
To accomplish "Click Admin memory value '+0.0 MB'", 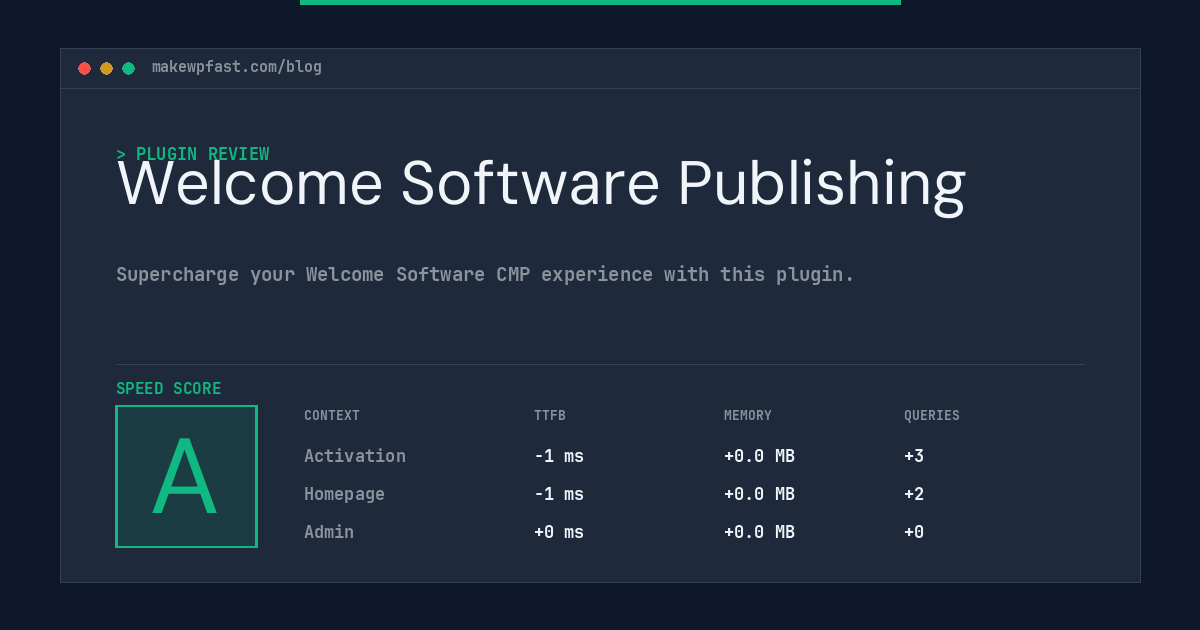I will pyautogui.click(x=759, y=532).
